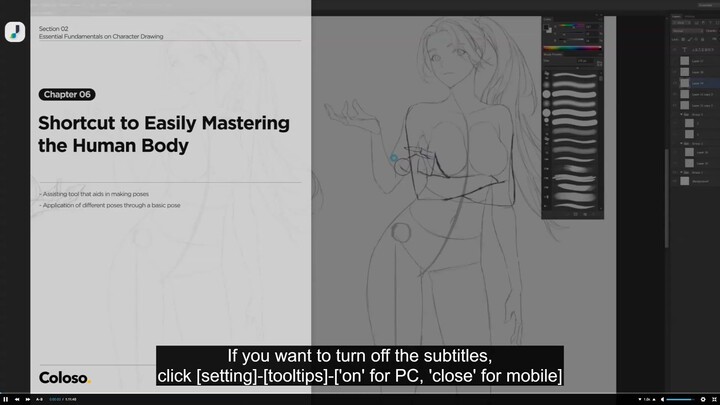Open the Color panel flyout menu
Viewport: 720px width, 405px height.
click(x=601, y=19)
